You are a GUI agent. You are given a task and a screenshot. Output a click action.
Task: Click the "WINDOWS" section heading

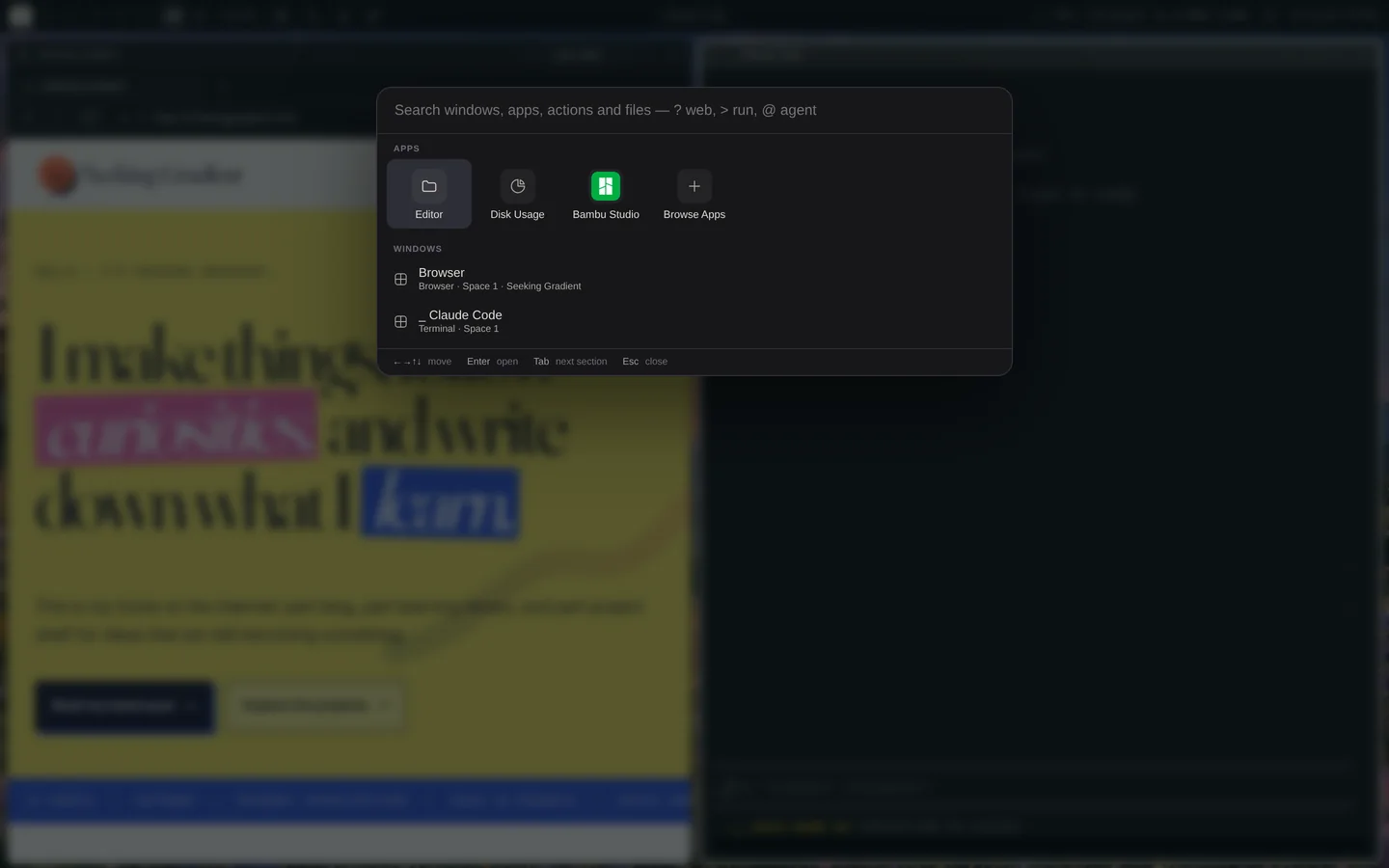(418, 249)
